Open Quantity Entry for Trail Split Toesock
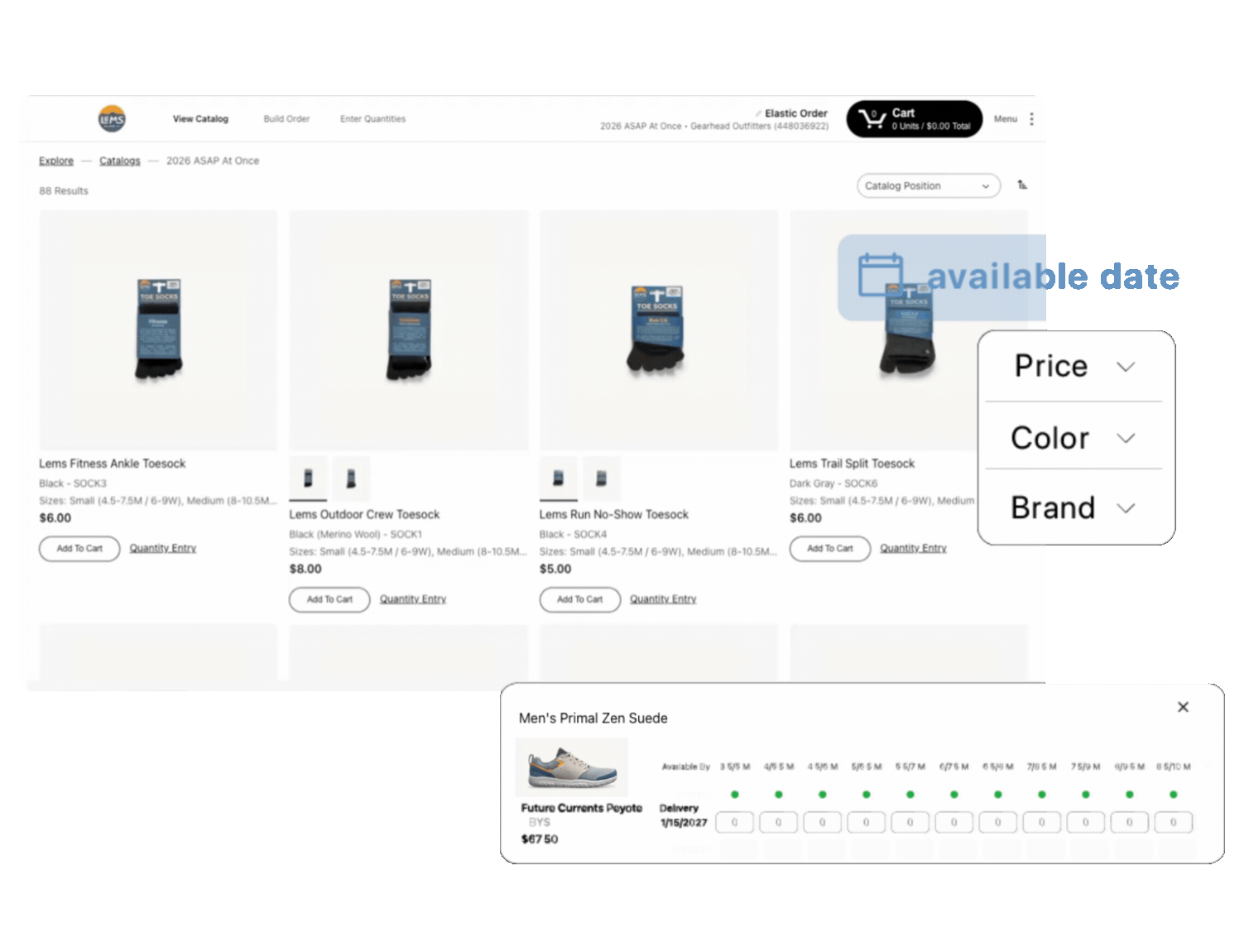 913,549
